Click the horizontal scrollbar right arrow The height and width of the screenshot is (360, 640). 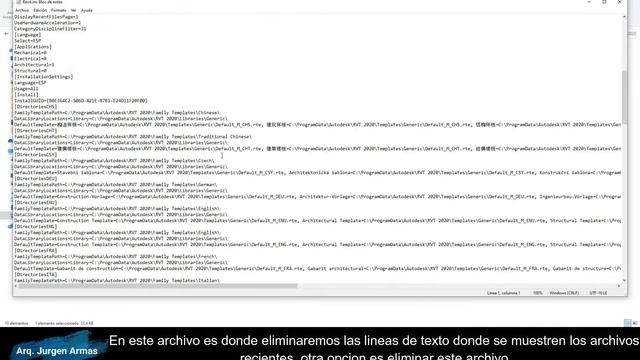tap(619, 286)
